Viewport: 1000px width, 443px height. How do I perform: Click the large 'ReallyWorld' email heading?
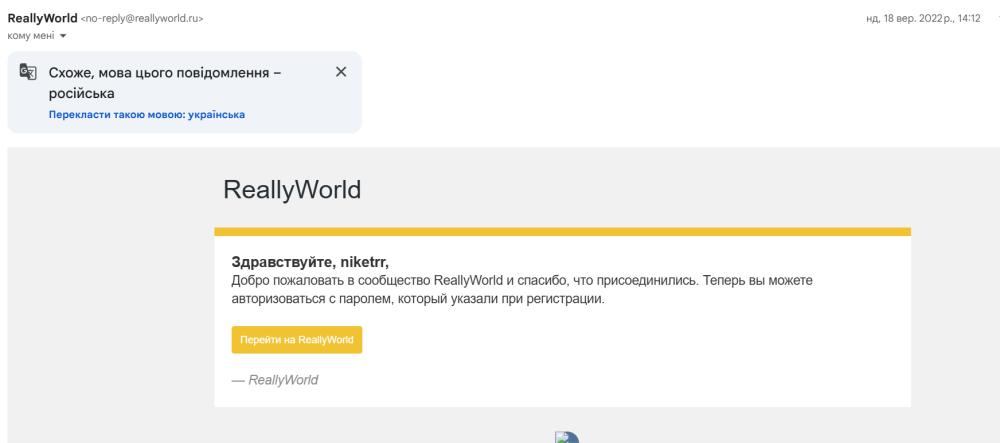point(292,190)
